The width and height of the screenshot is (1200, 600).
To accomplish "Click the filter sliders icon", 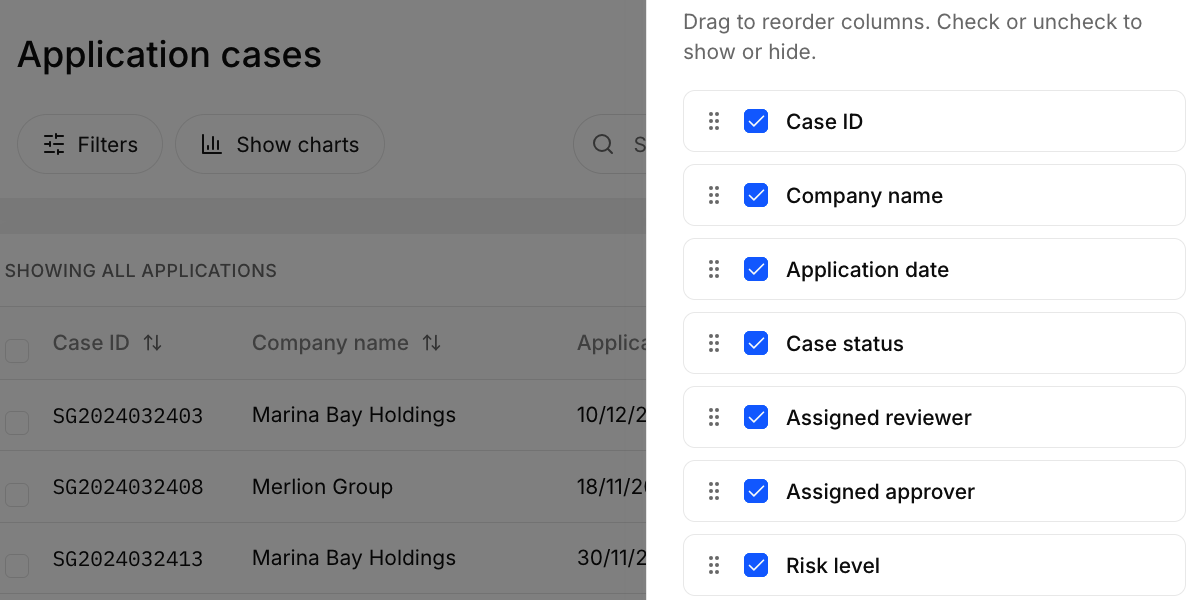I will coord(54,144).
